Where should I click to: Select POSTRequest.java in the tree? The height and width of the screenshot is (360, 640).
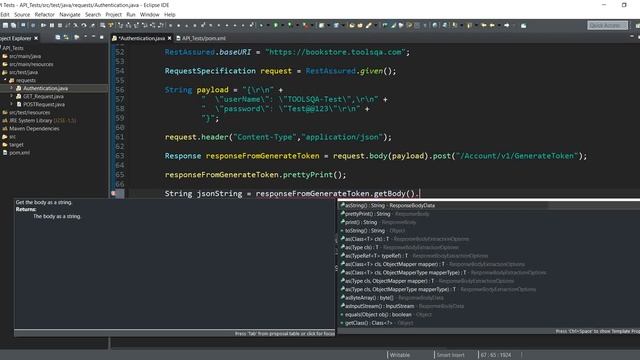point(44,104)
